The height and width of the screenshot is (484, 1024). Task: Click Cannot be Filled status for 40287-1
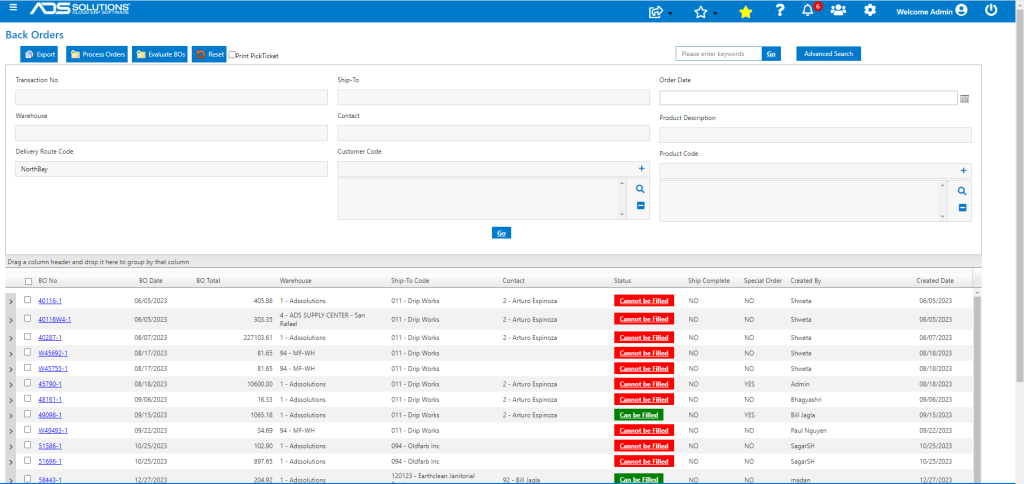click(x=644, y=338)
